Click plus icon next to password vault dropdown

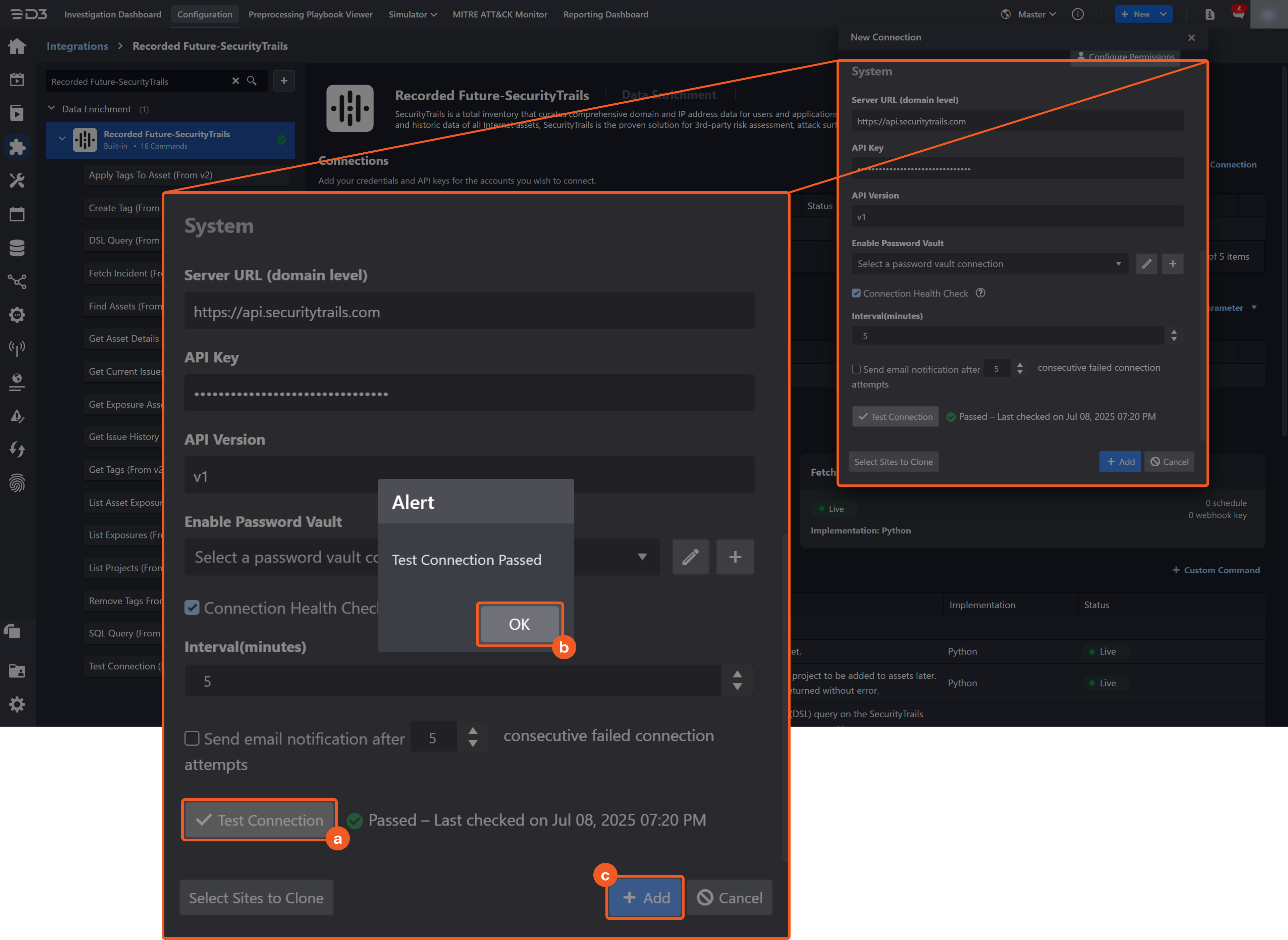click(735, 557)
